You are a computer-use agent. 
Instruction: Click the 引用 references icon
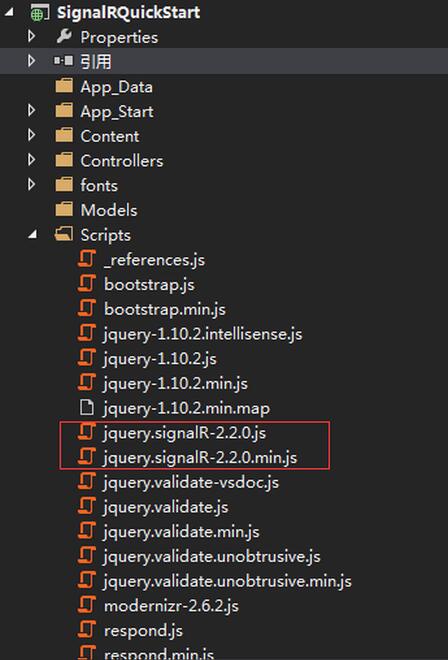pos(64,61)
